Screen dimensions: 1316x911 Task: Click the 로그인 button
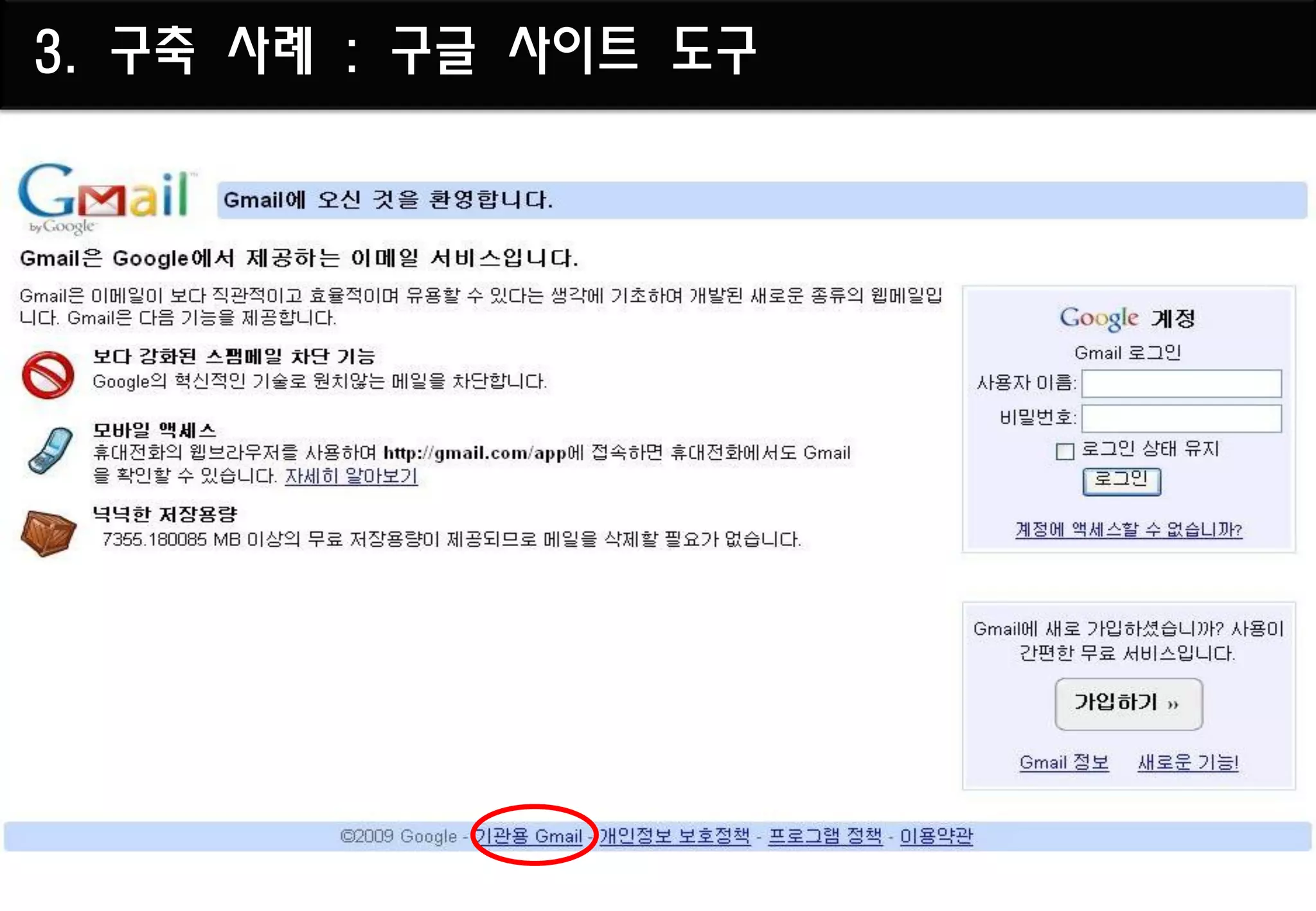point(1121,481)
